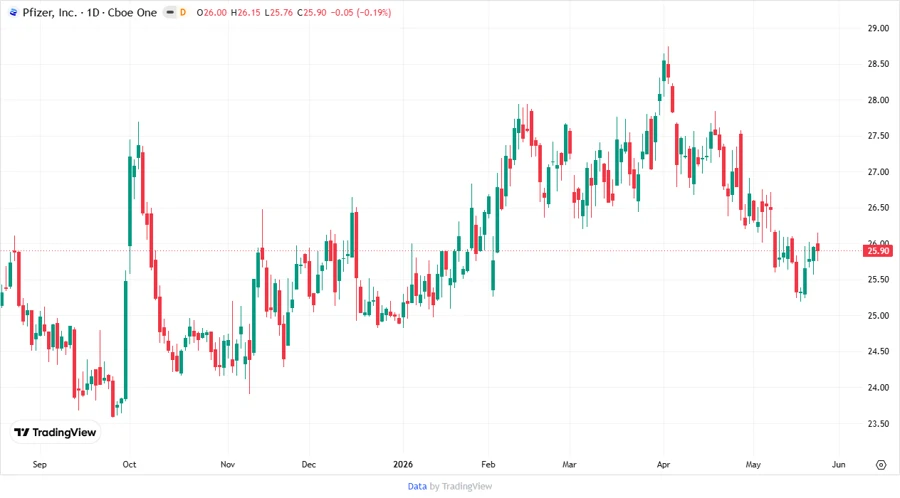Click the May label on time axis
This screenshot has height=498, width=900.
point(753,464)
